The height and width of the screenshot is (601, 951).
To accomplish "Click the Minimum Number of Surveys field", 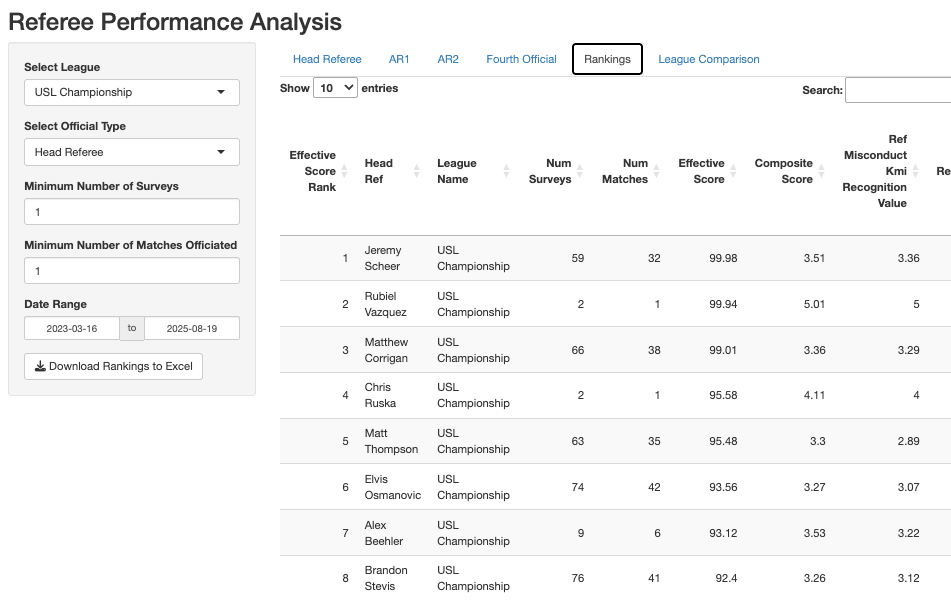I will click(132, 212).
